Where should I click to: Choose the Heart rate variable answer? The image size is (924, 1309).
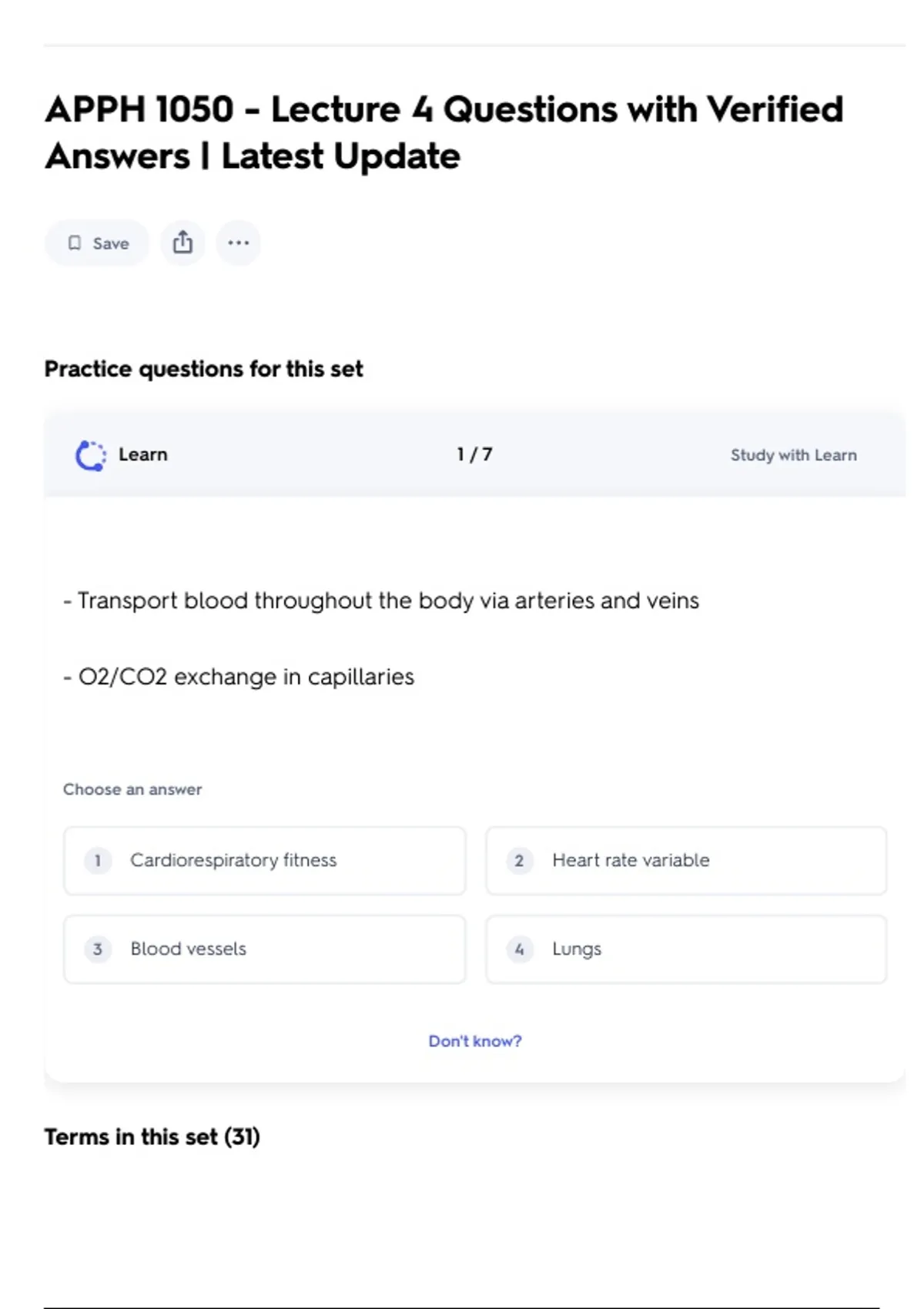click(631, 860)
